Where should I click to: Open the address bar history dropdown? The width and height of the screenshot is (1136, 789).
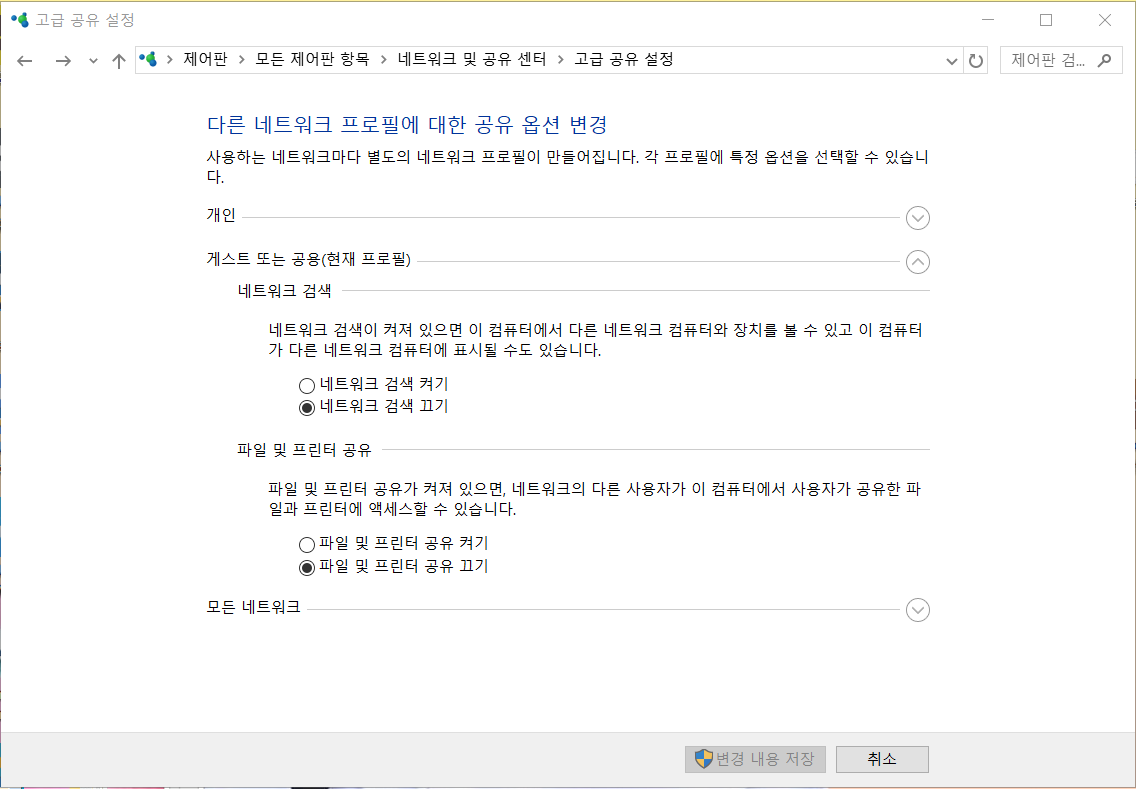[951, 59]
